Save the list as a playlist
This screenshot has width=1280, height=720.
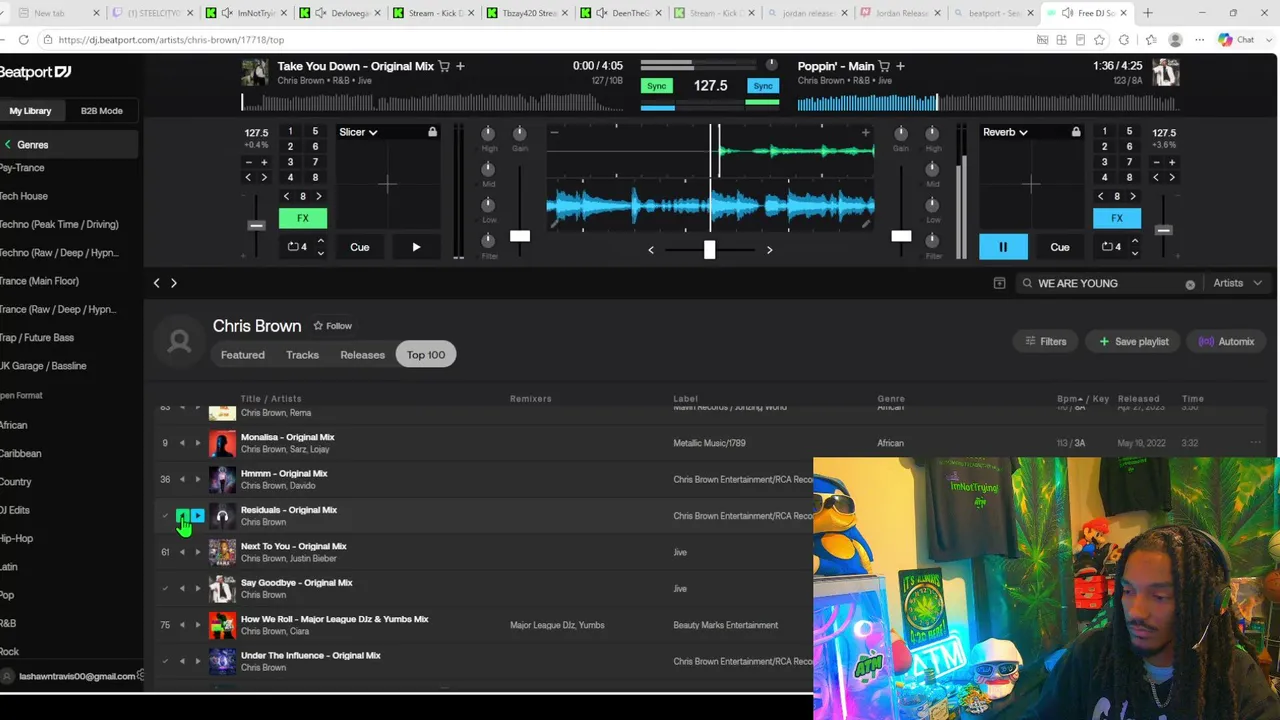(x=1134, y=342)
